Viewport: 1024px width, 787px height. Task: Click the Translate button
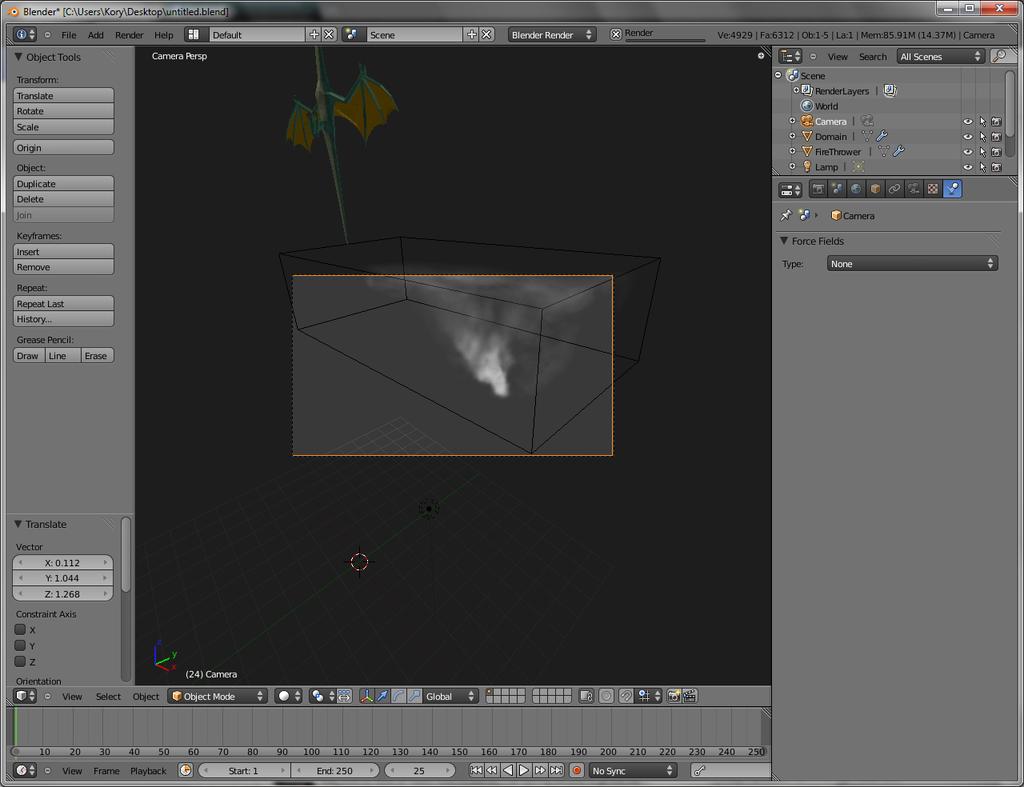click(x=63, y=95)
